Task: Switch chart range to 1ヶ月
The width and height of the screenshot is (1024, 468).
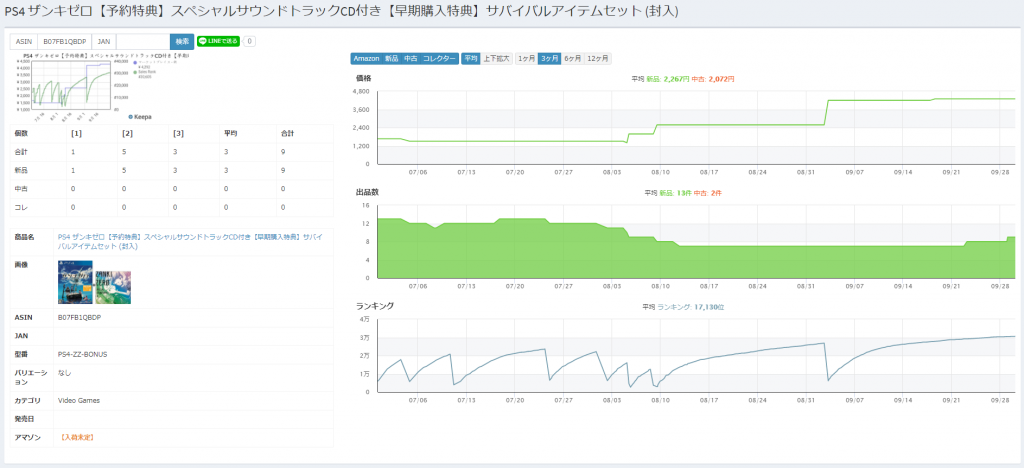Action: click(525, 59)
